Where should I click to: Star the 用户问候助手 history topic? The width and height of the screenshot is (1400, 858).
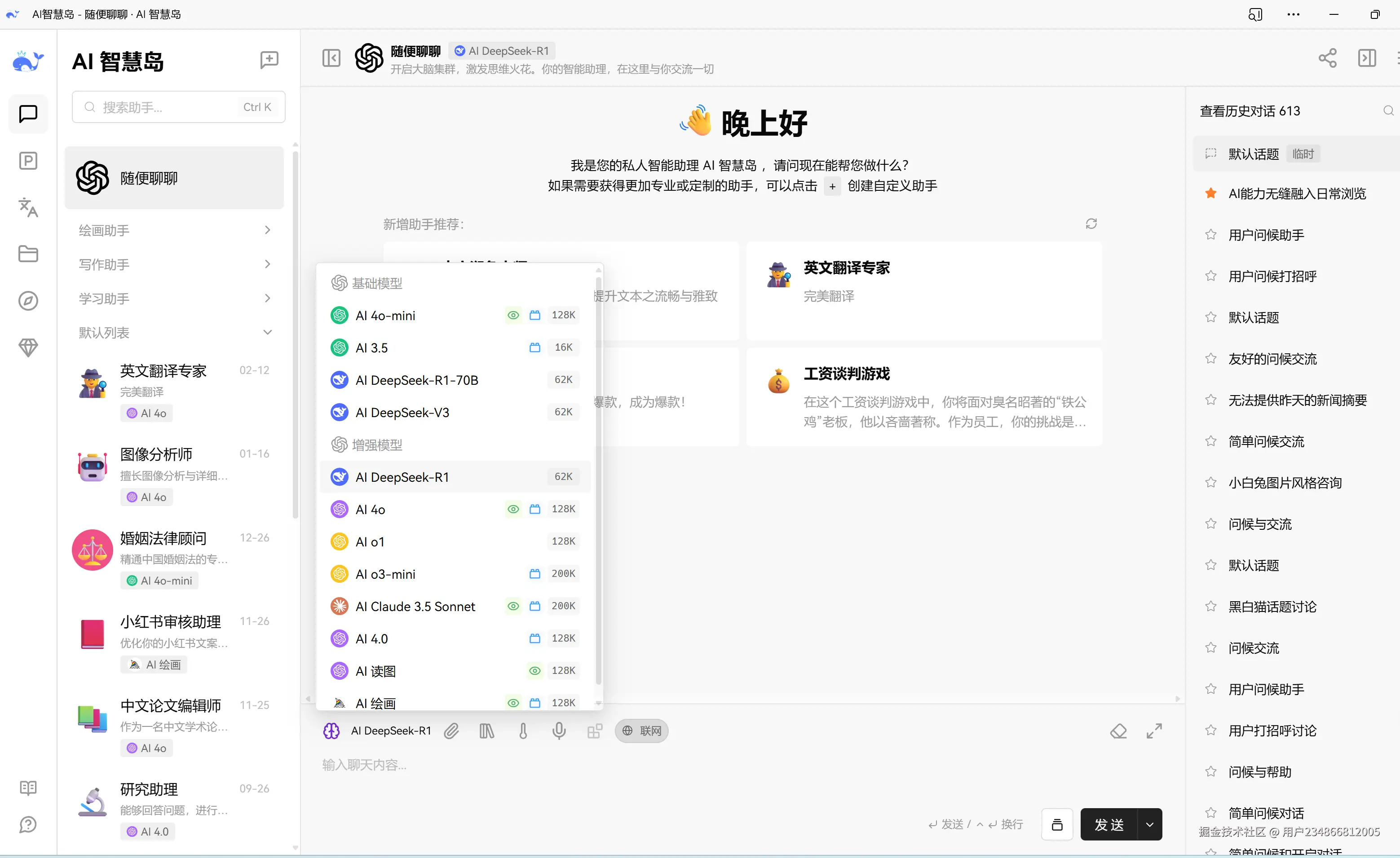[1210, 234]
